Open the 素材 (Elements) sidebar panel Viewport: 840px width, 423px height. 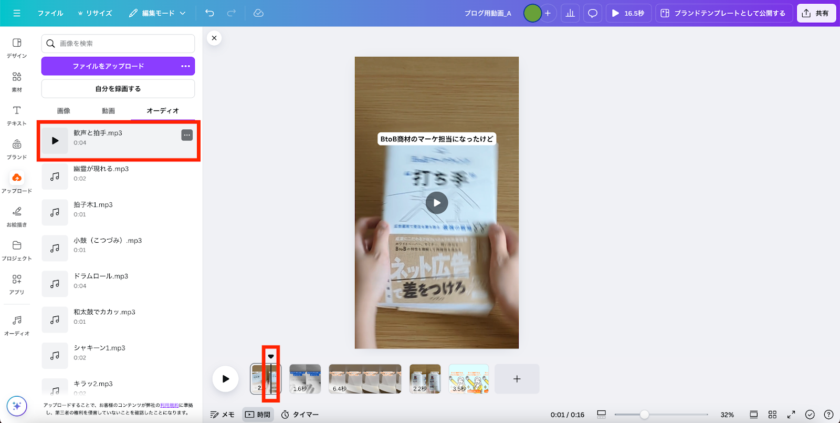coord(17,81)
